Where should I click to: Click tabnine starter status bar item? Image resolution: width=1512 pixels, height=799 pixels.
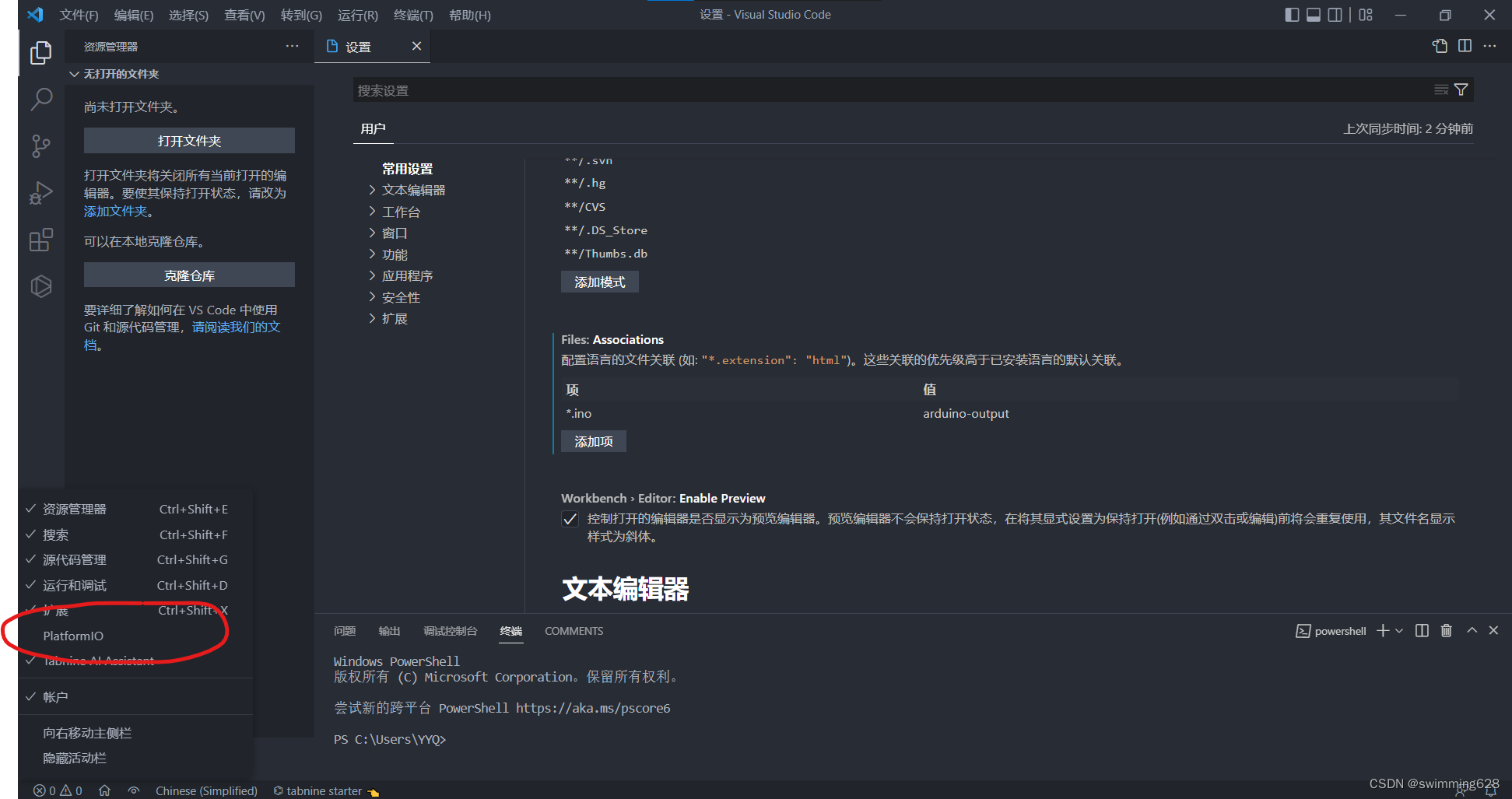tap(325, 790)
